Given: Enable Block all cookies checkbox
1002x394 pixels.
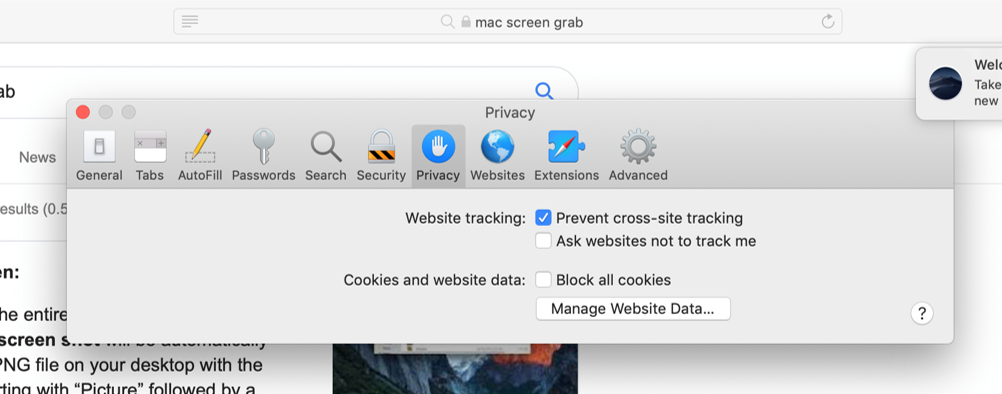Looking at the screenshot, I should coord(543,280).
